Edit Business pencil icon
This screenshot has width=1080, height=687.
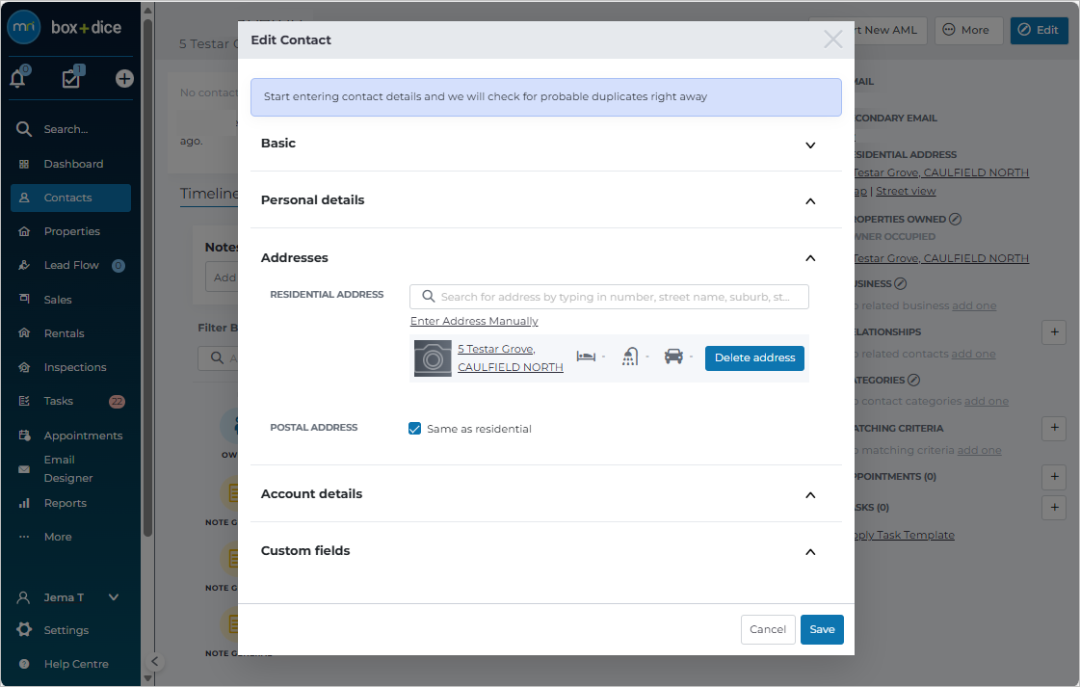click(x=900, y=284)
